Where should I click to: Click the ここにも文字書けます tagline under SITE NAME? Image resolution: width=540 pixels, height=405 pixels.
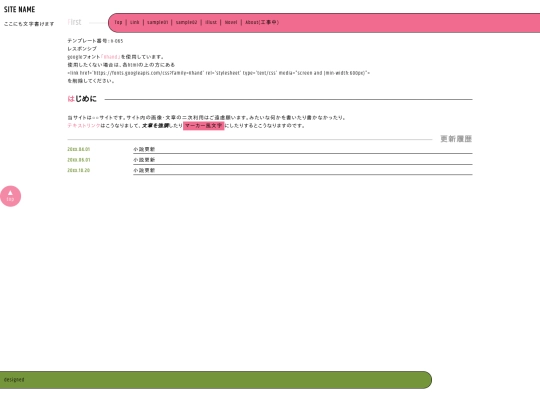[29, 24]
